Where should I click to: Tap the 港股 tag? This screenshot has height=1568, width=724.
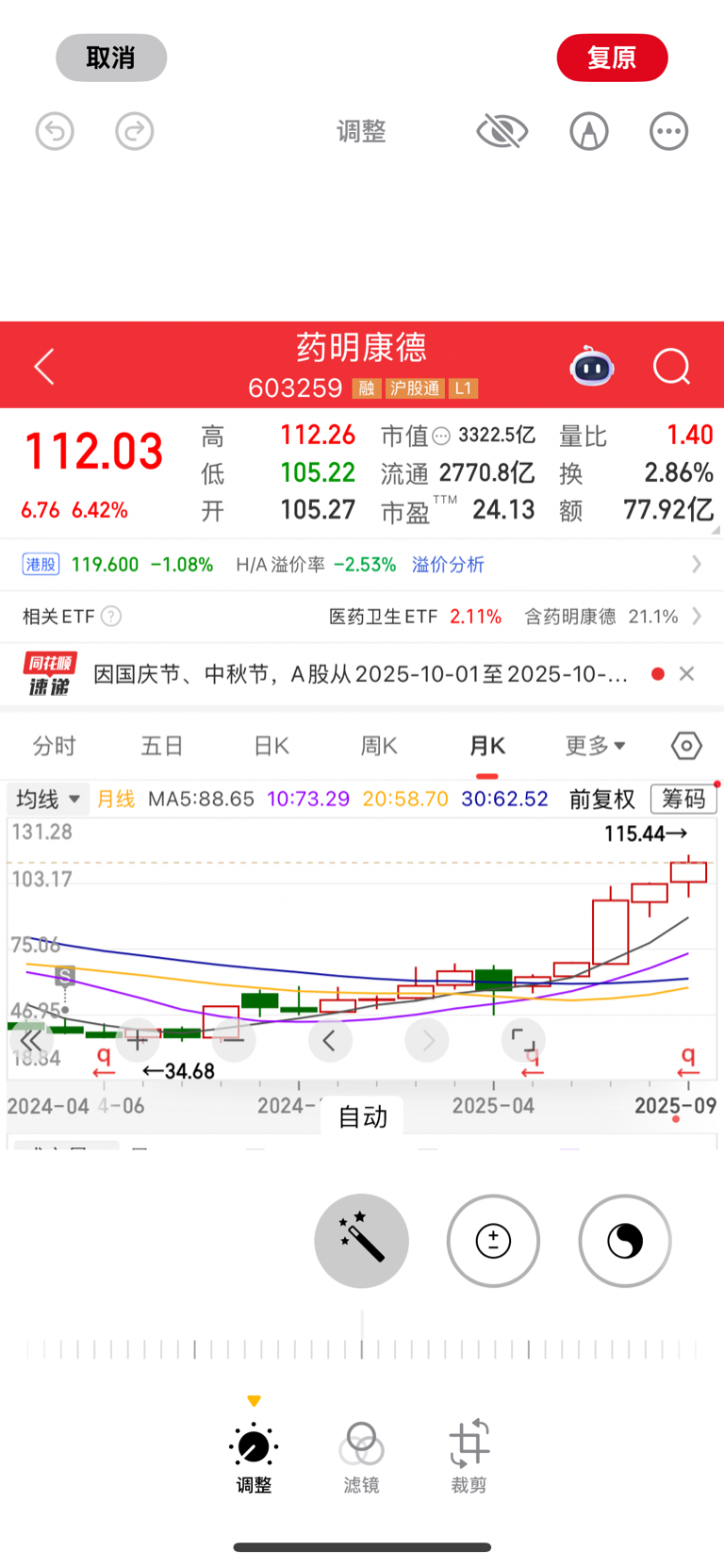[41, 564]
